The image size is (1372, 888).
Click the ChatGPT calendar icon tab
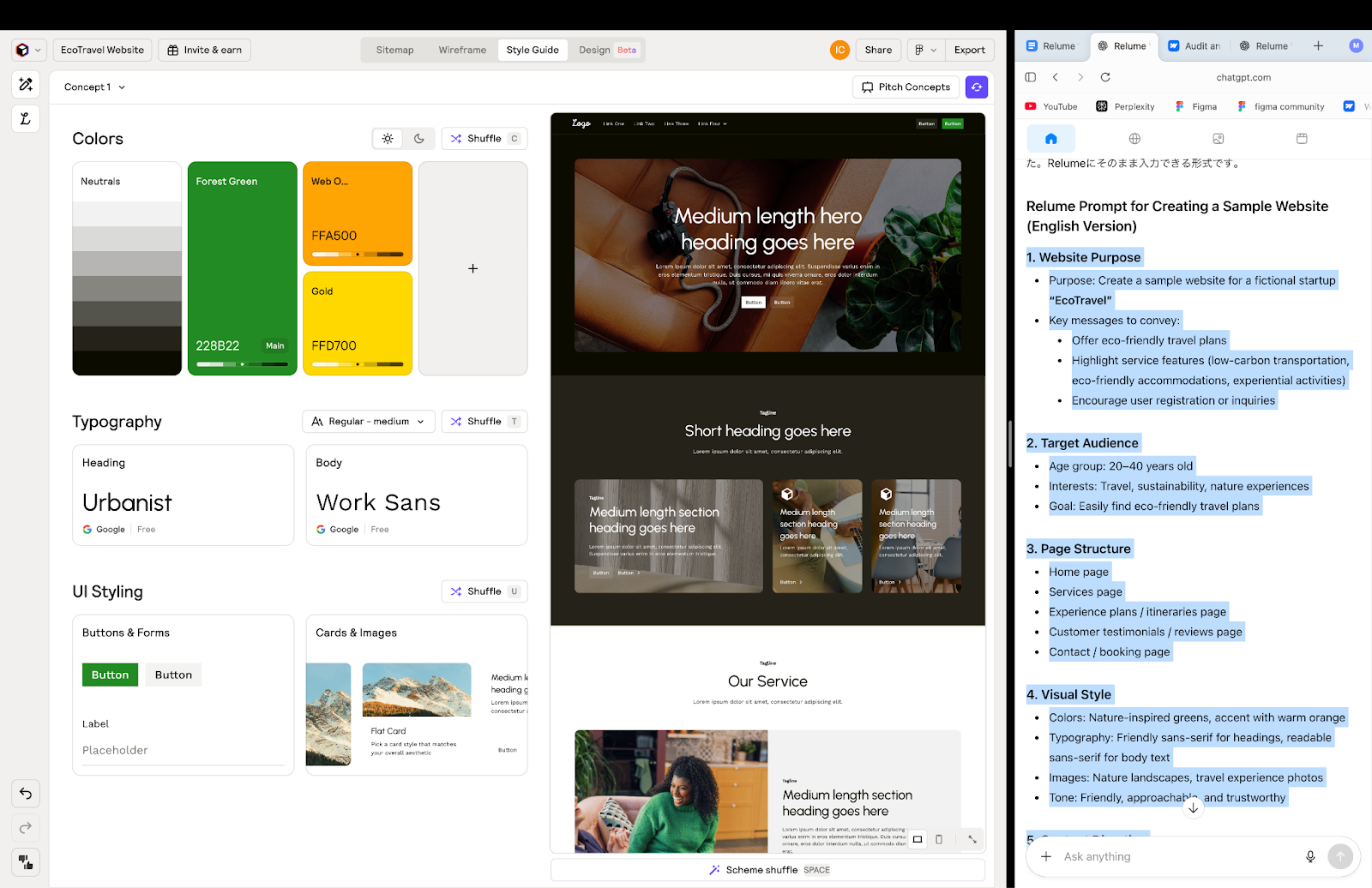pyautogui.click(x=1302, y=138)
